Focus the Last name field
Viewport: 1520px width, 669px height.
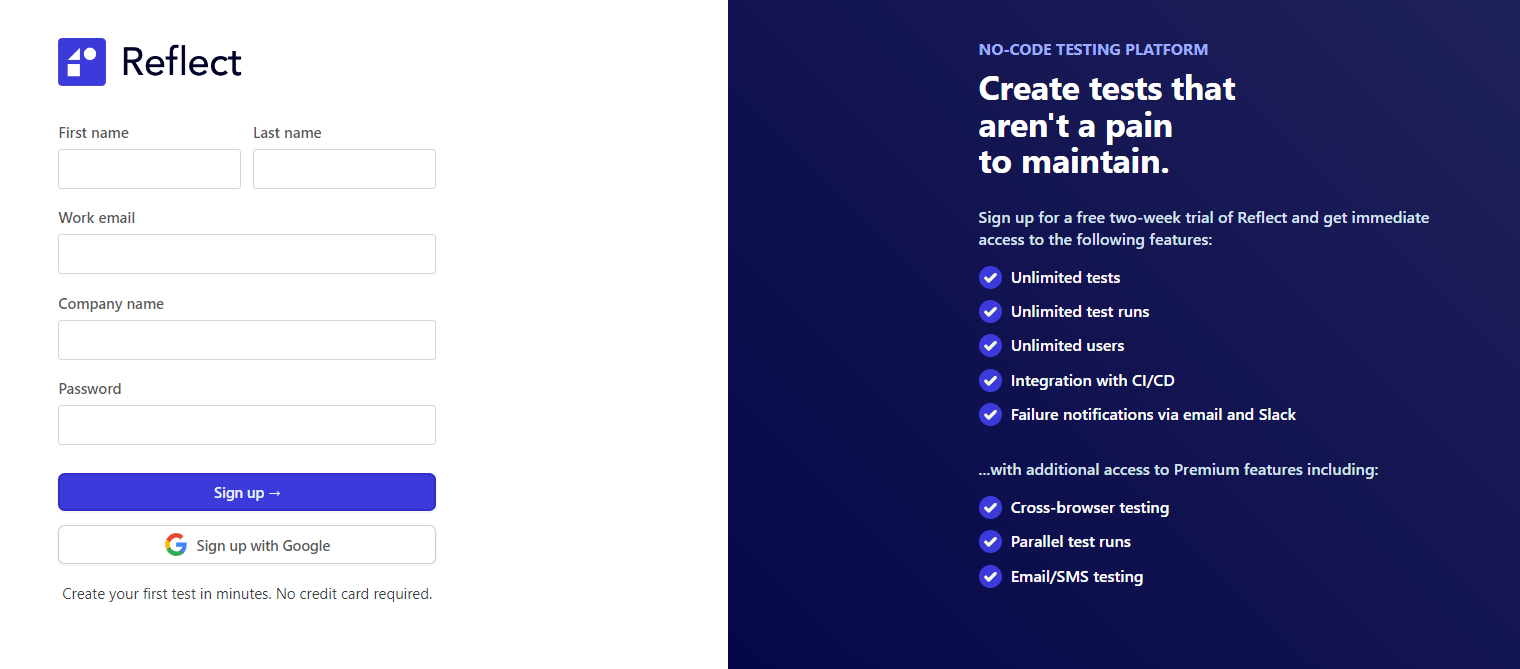pos(344,169)
